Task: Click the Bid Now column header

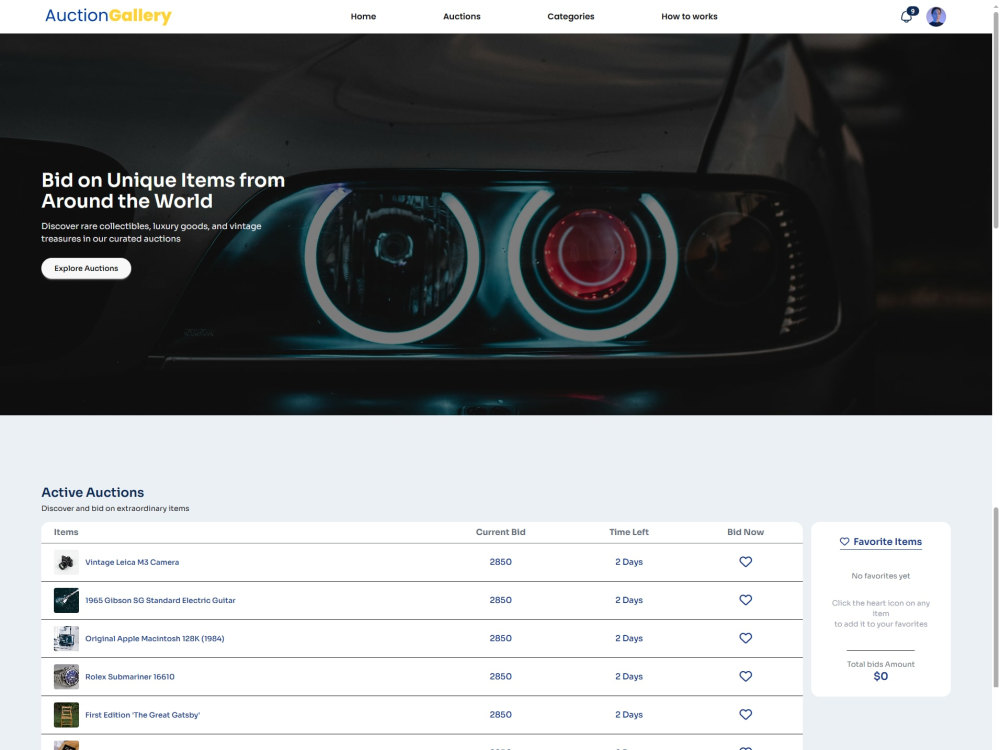Action: coord(745,532)
